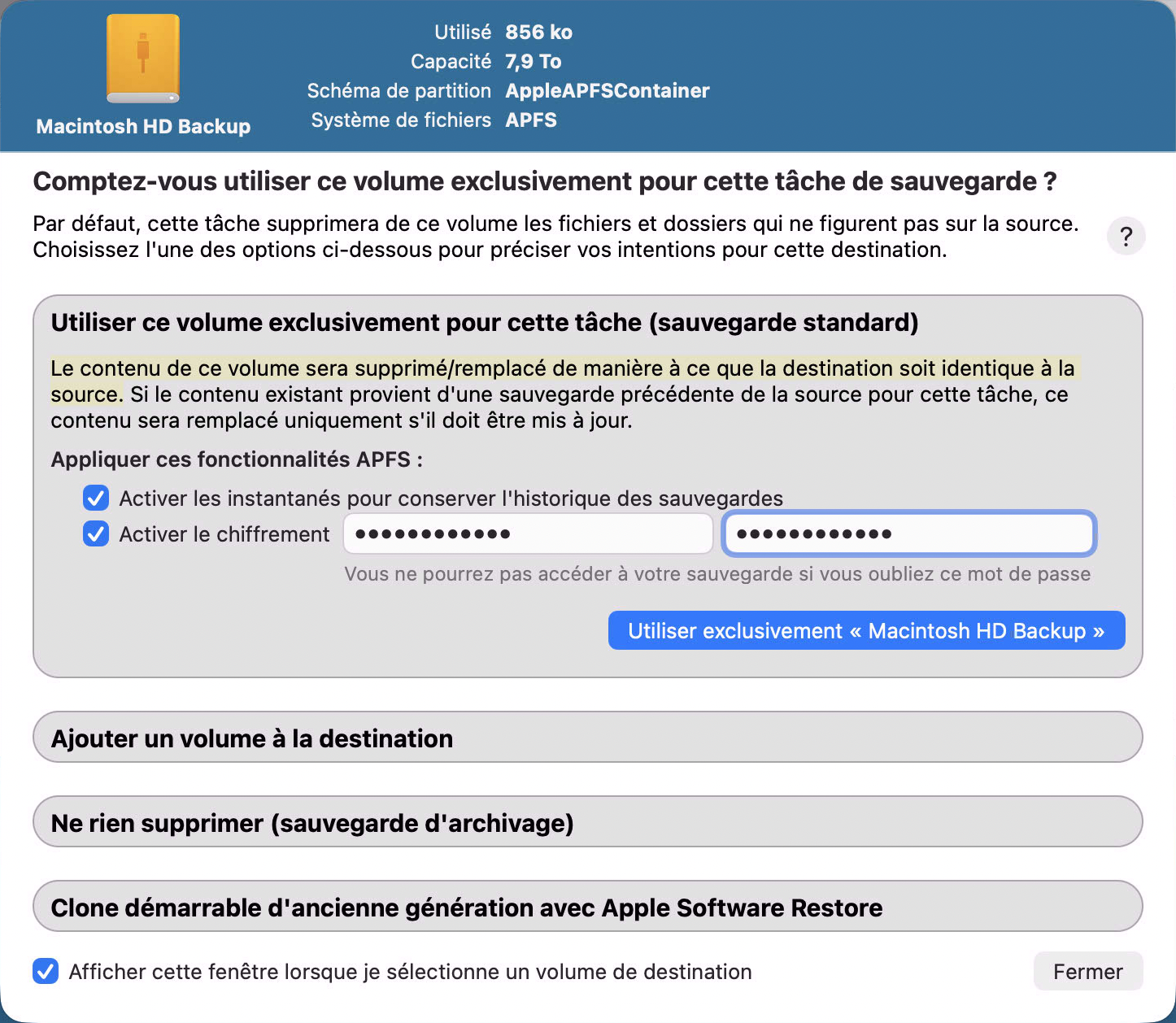Uncheck Afficher cette fenêtre checkbox
Viewport: 1176px width, 1023px height.
46,971
